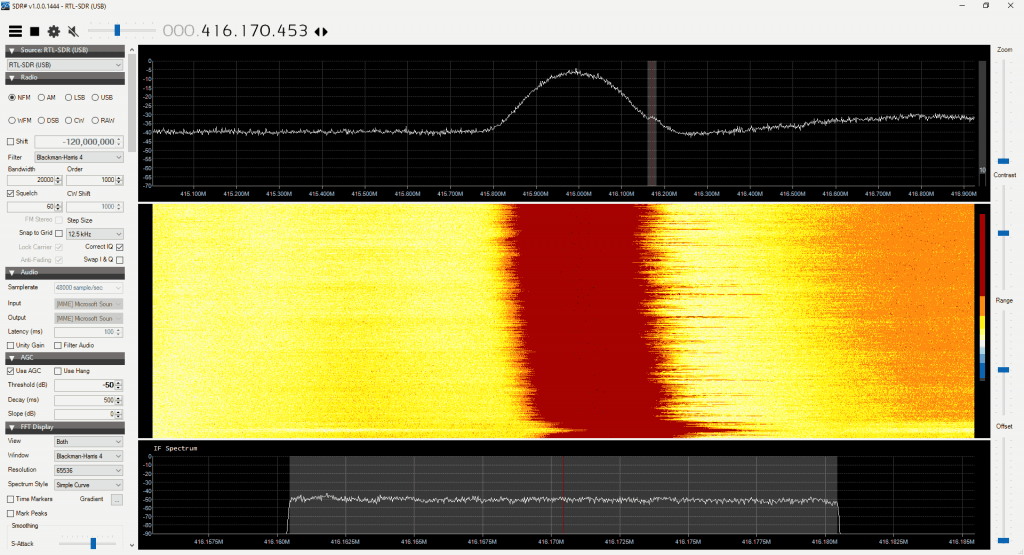Click the frequency tuning arrows icon

click(320, 32)
